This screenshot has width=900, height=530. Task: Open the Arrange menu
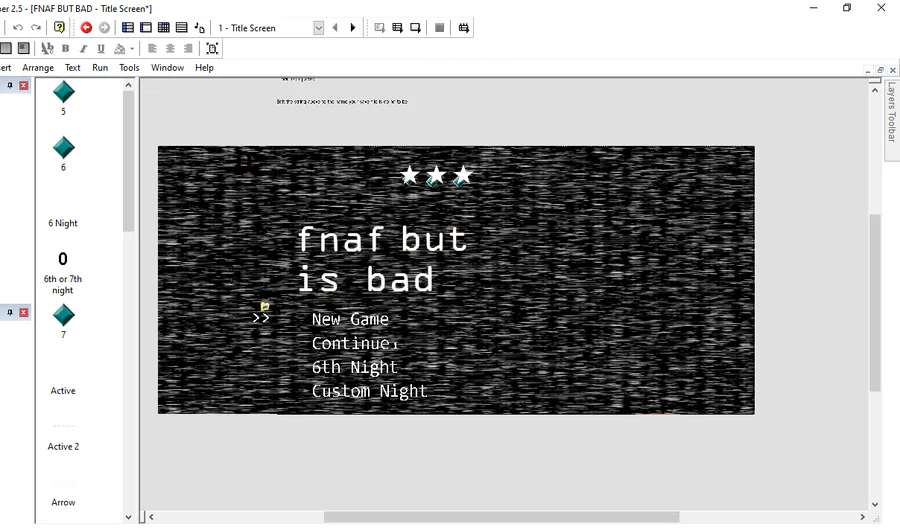tap(38, 68)
